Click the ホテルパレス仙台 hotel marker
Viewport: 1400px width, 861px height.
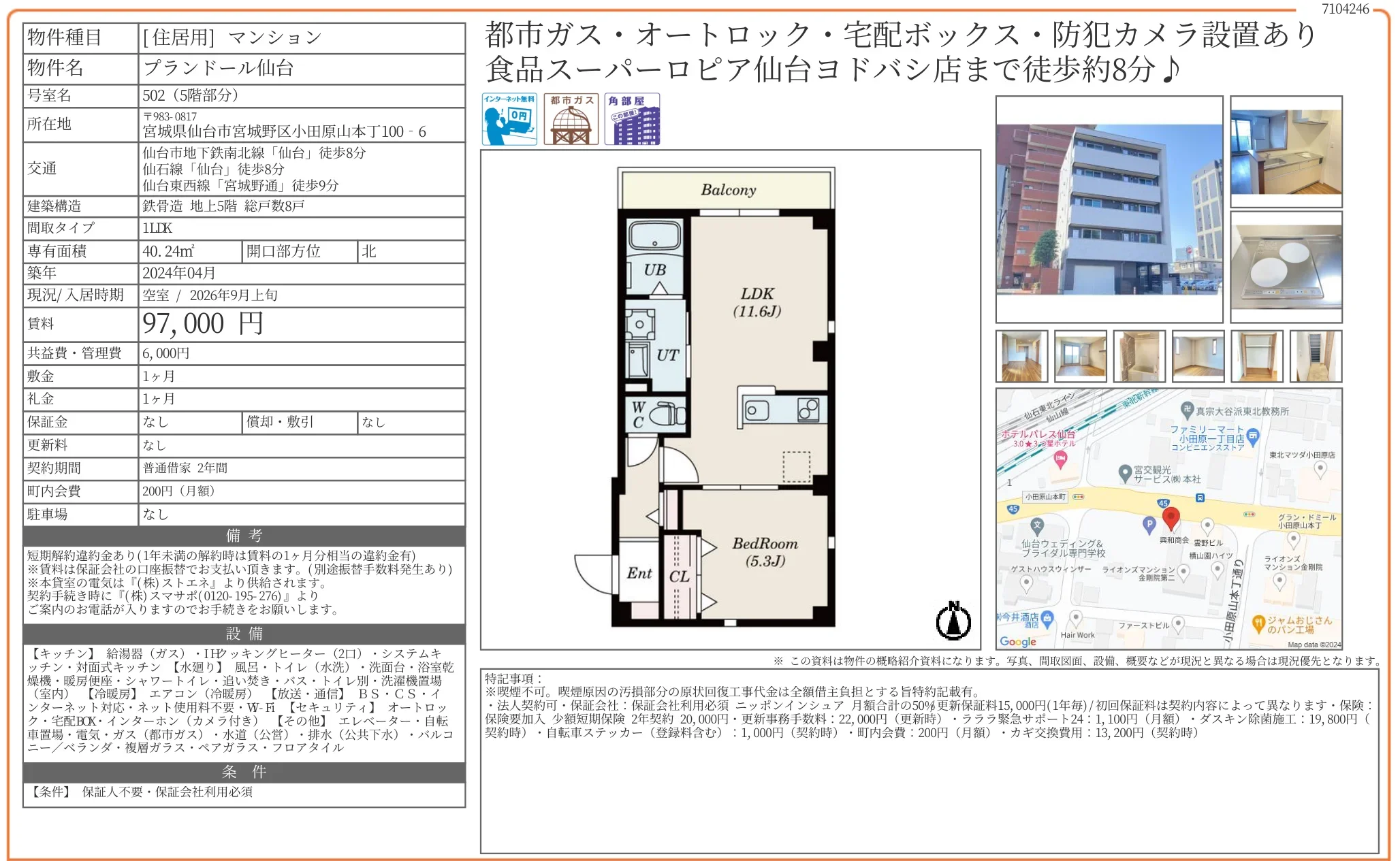1060,460
